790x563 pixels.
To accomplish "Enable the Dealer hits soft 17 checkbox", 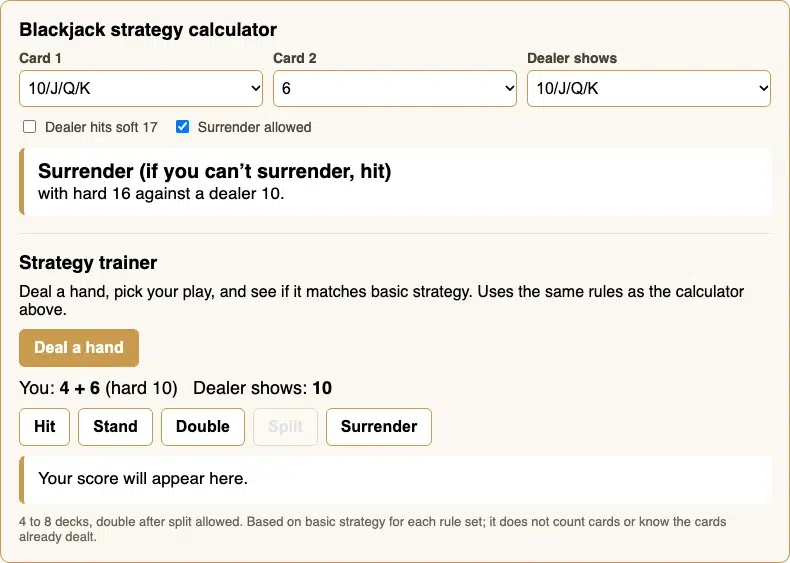I will coord(30,127).
